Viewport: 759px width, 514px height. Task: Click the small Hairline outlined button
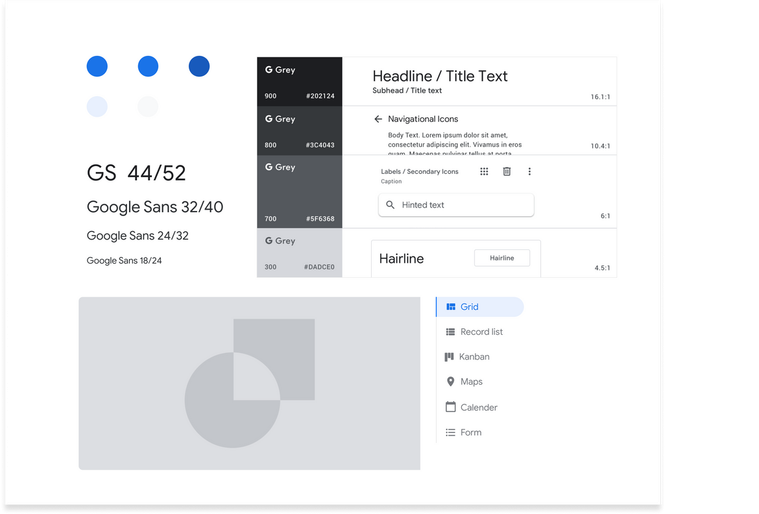pos(502,258)
